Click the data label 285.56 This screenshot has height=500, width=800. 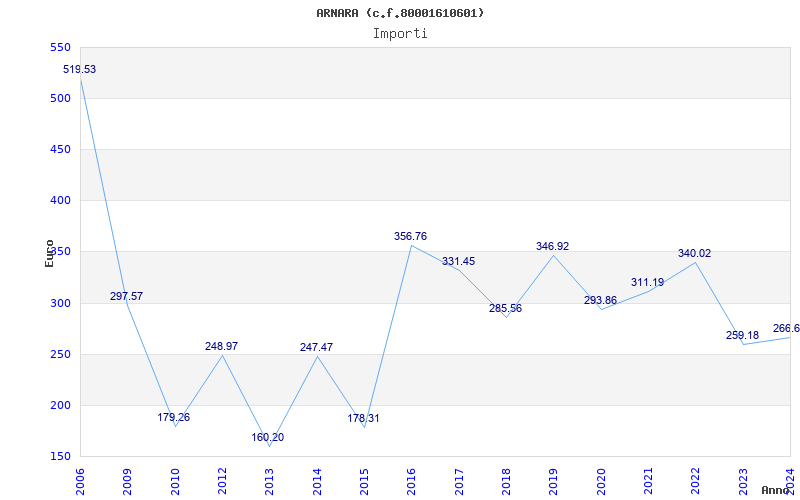tap(506, 309)
